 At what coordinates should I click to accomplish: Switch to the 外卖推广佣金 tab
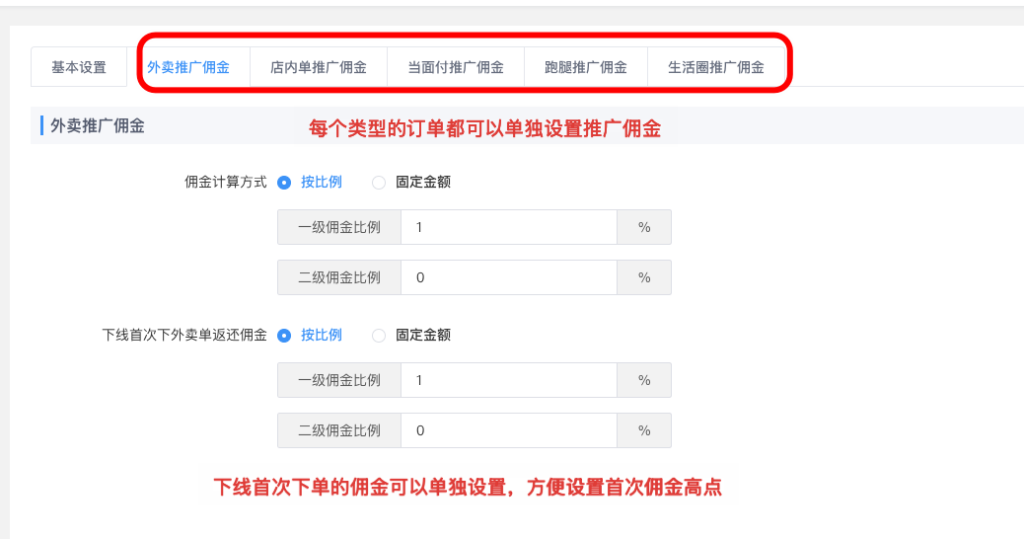[x=188, y=68]
